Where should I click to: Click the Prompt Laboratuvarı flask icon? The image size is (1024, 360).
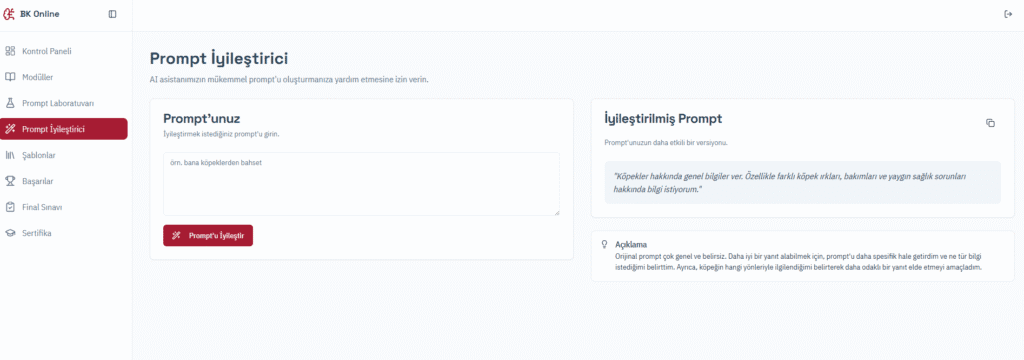click(10, 103)
